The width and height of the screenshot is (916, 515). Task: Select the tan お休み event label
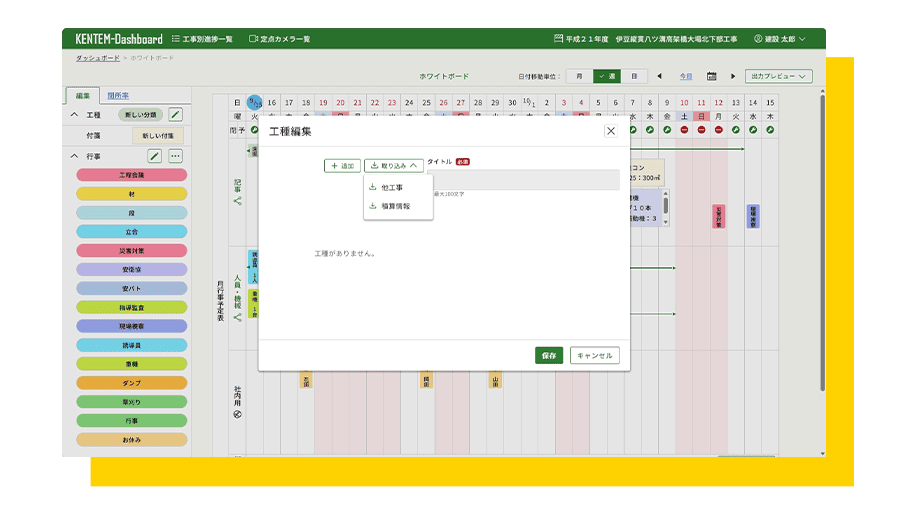[x=131, y=439]
